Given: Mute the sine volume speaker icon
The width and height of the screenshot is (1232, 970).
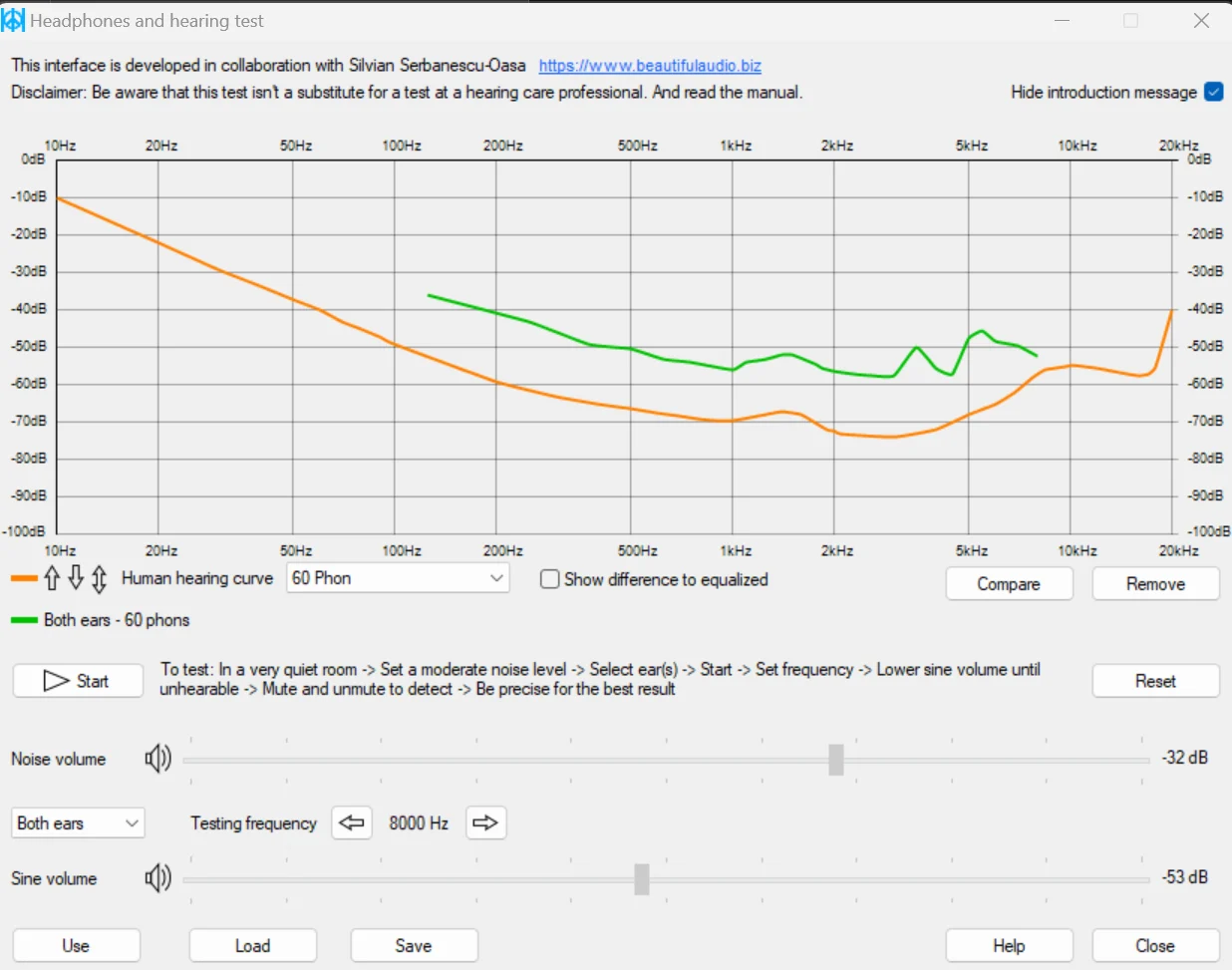Looking at the screenshot, I should click(157, 878).
